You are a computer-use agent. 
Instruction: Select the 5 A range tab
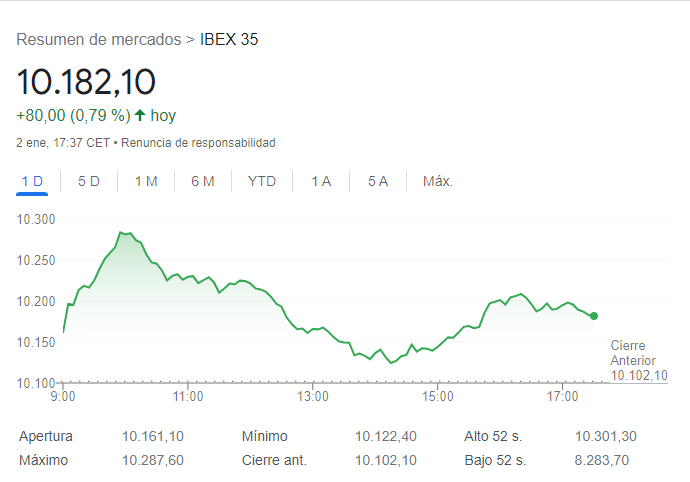click(378, 181)
